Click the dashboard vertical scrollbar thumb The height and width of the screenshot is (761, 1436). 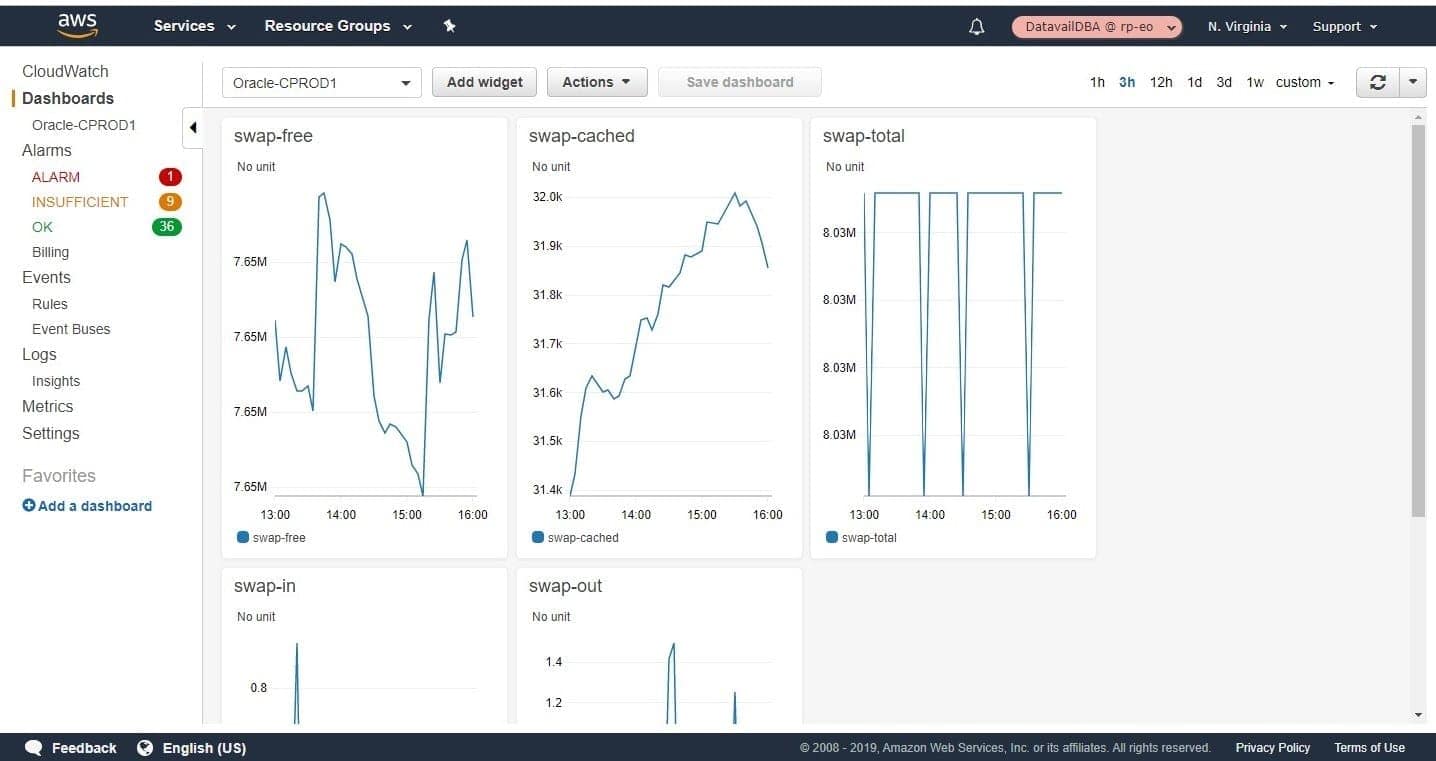click(x=1418, y=321)
